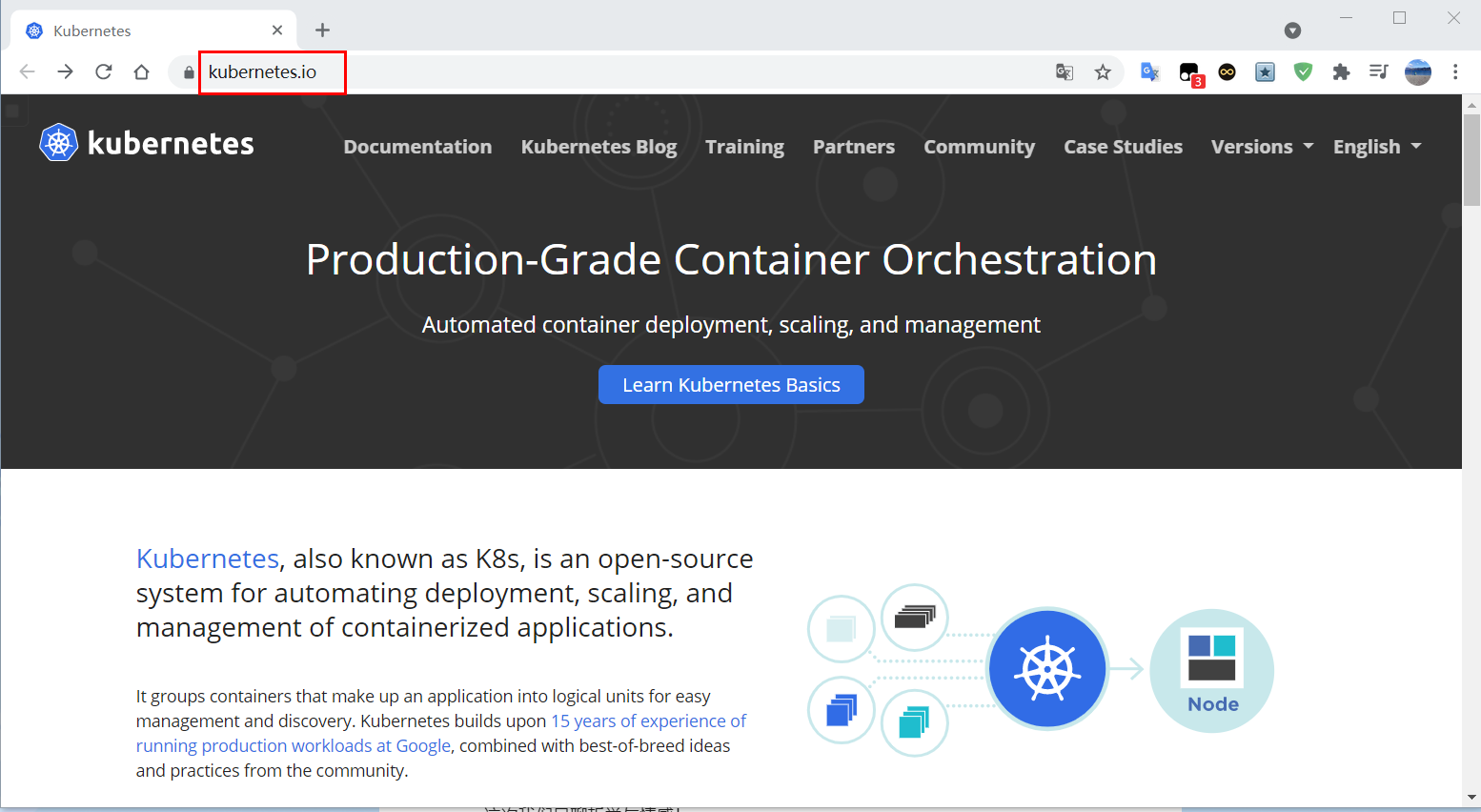Click the scrollbar down arrow
This screenshot has width=1481, height=812.
pyautogui.click(x=1471, y=798)
